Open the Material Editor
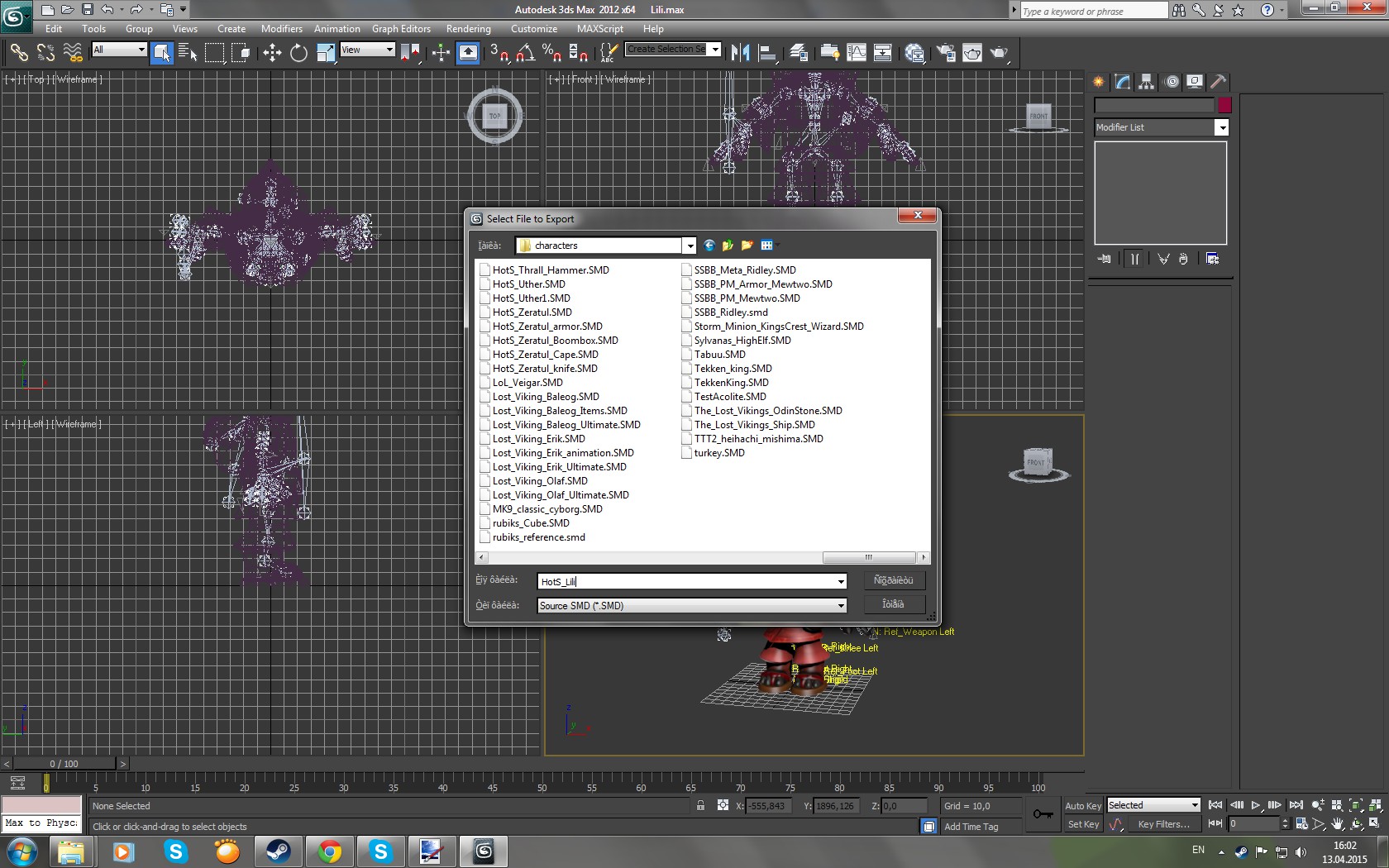The width and height of the screenshot is (1389, 868). coord(914,53)
